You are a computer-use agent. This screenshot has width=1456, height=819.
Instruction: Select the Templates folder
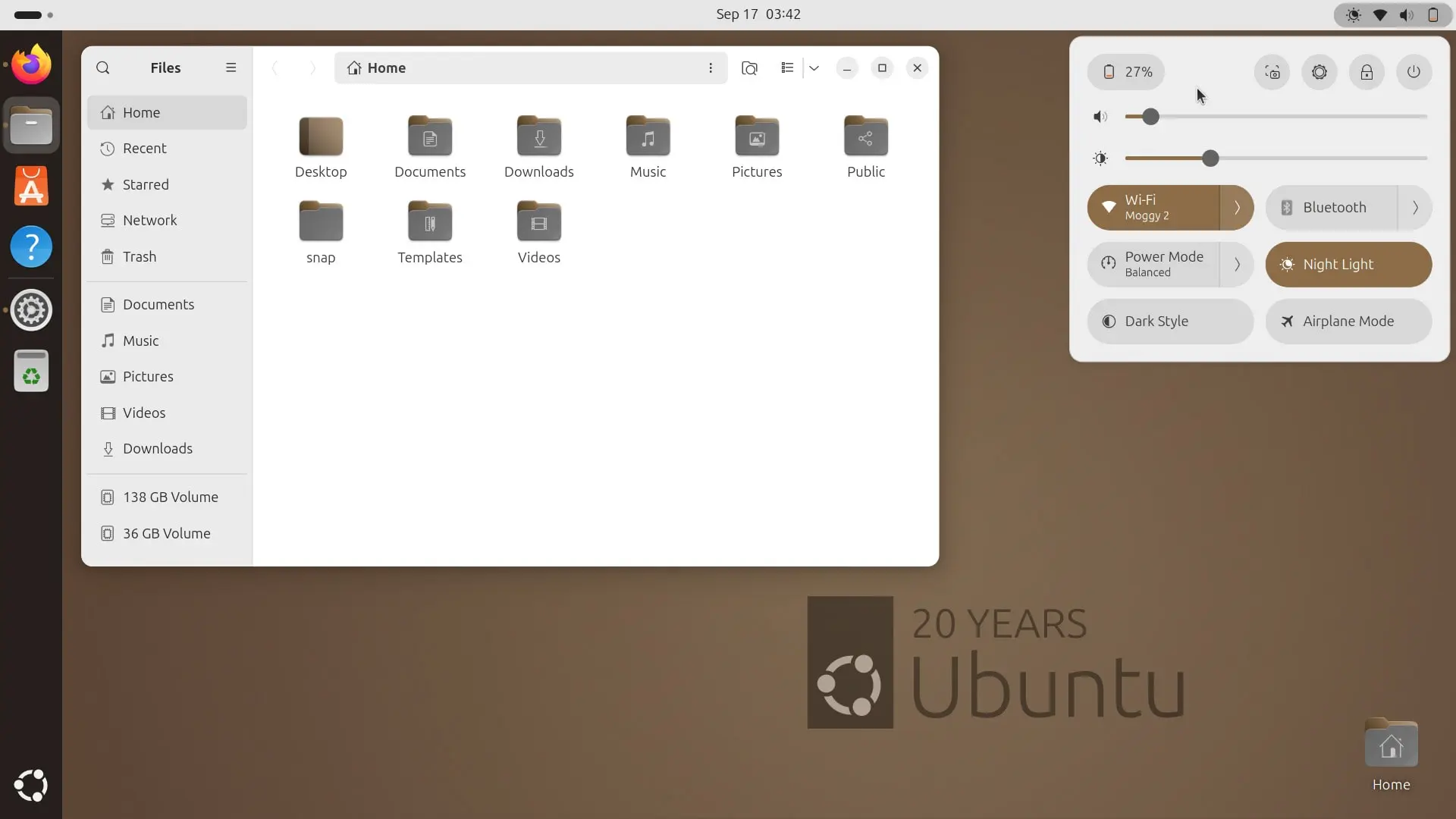430,233
